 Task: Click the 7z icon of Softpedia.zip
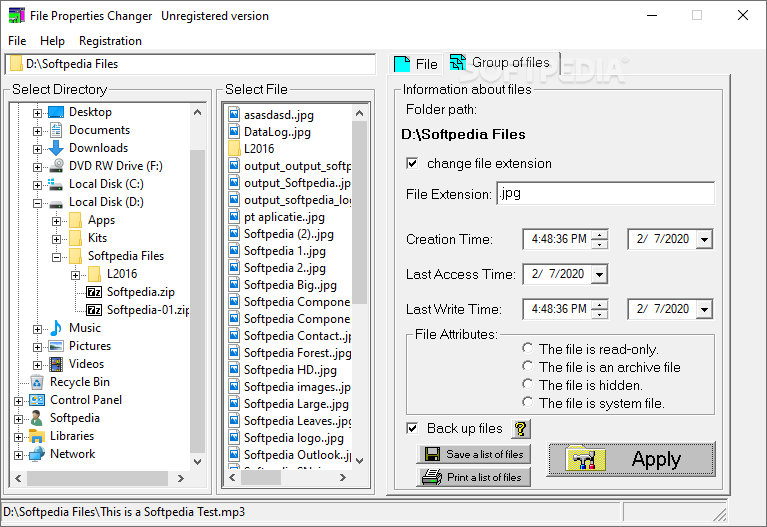point(94,292)
